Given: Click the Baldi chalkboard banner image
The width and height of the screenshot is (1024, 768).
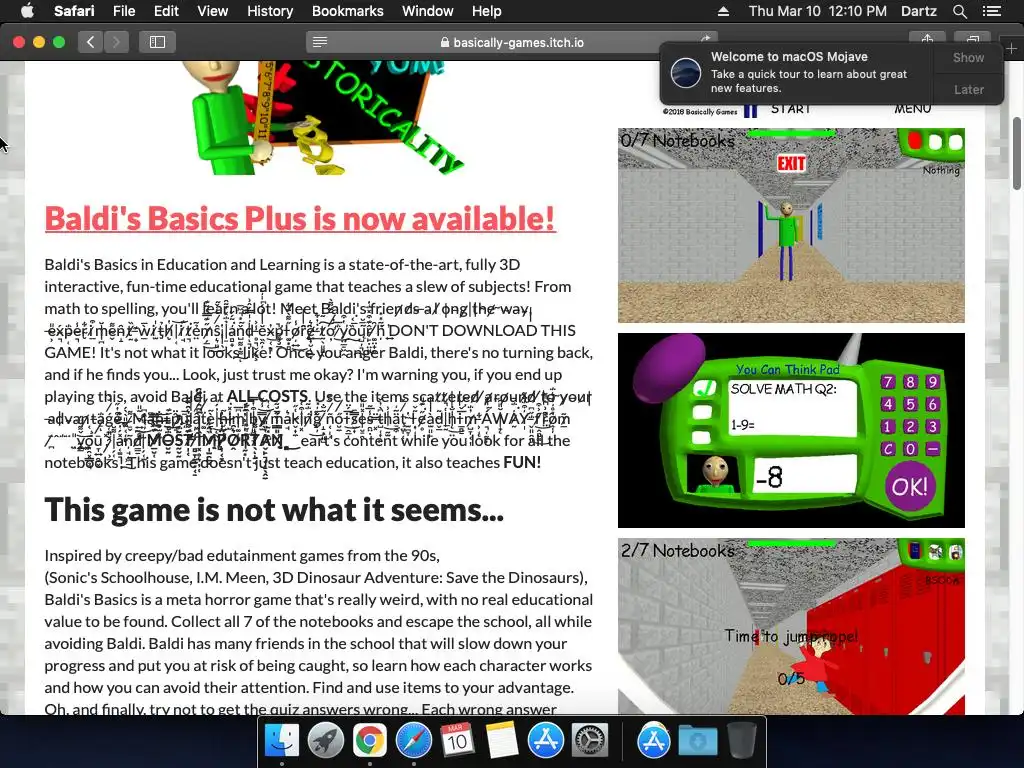Looking at the screenshot, I should pos(323,118).
